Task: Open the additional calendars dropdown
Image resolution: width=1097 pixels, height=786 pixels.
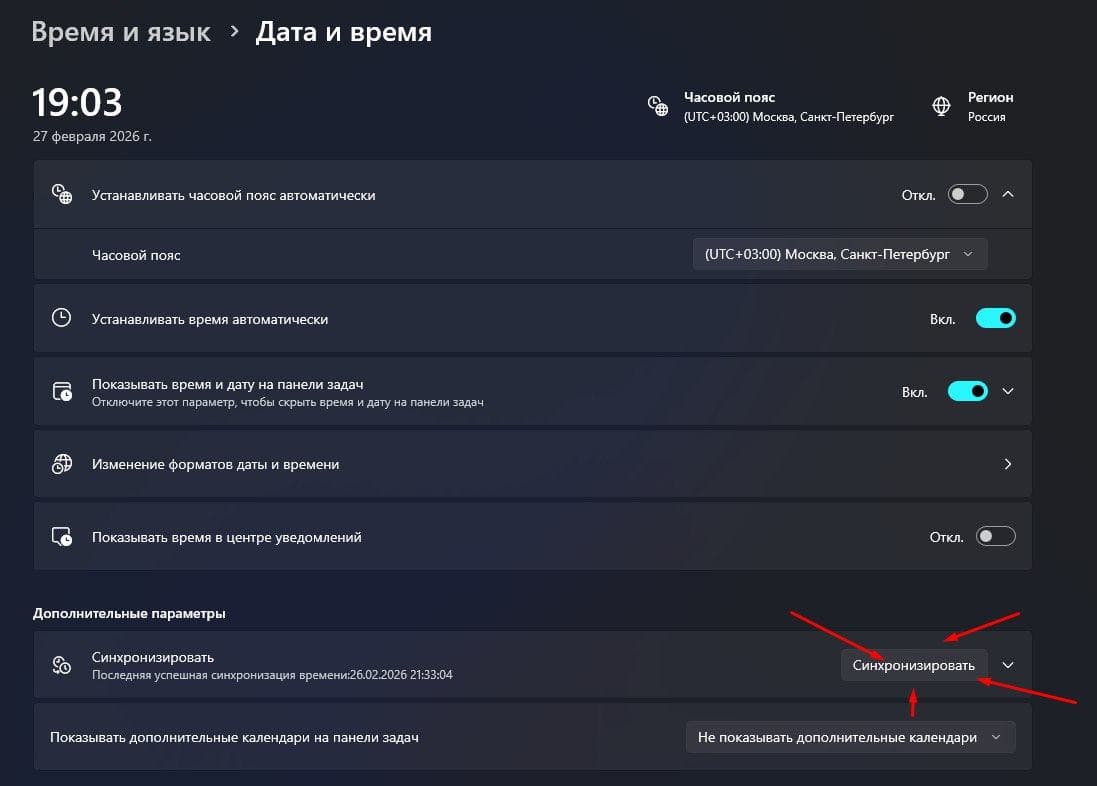Action: (x=850, y=737)
